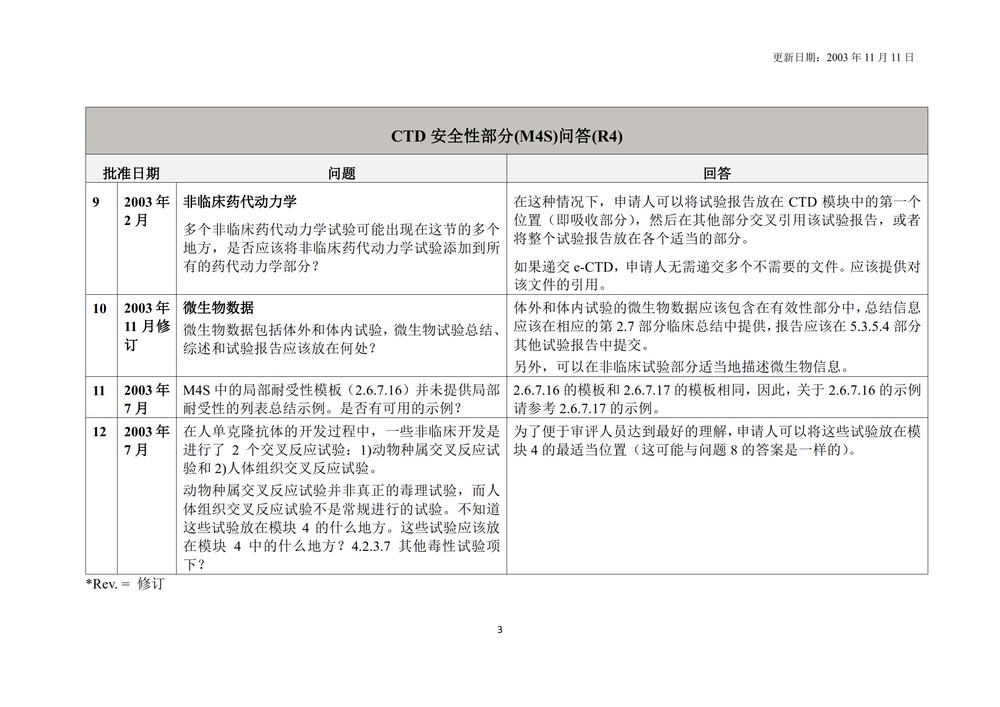The width and height of the screenshot is (1000, 707).
Task: Click row number 9 in the table
Action: tap(97, 201)
